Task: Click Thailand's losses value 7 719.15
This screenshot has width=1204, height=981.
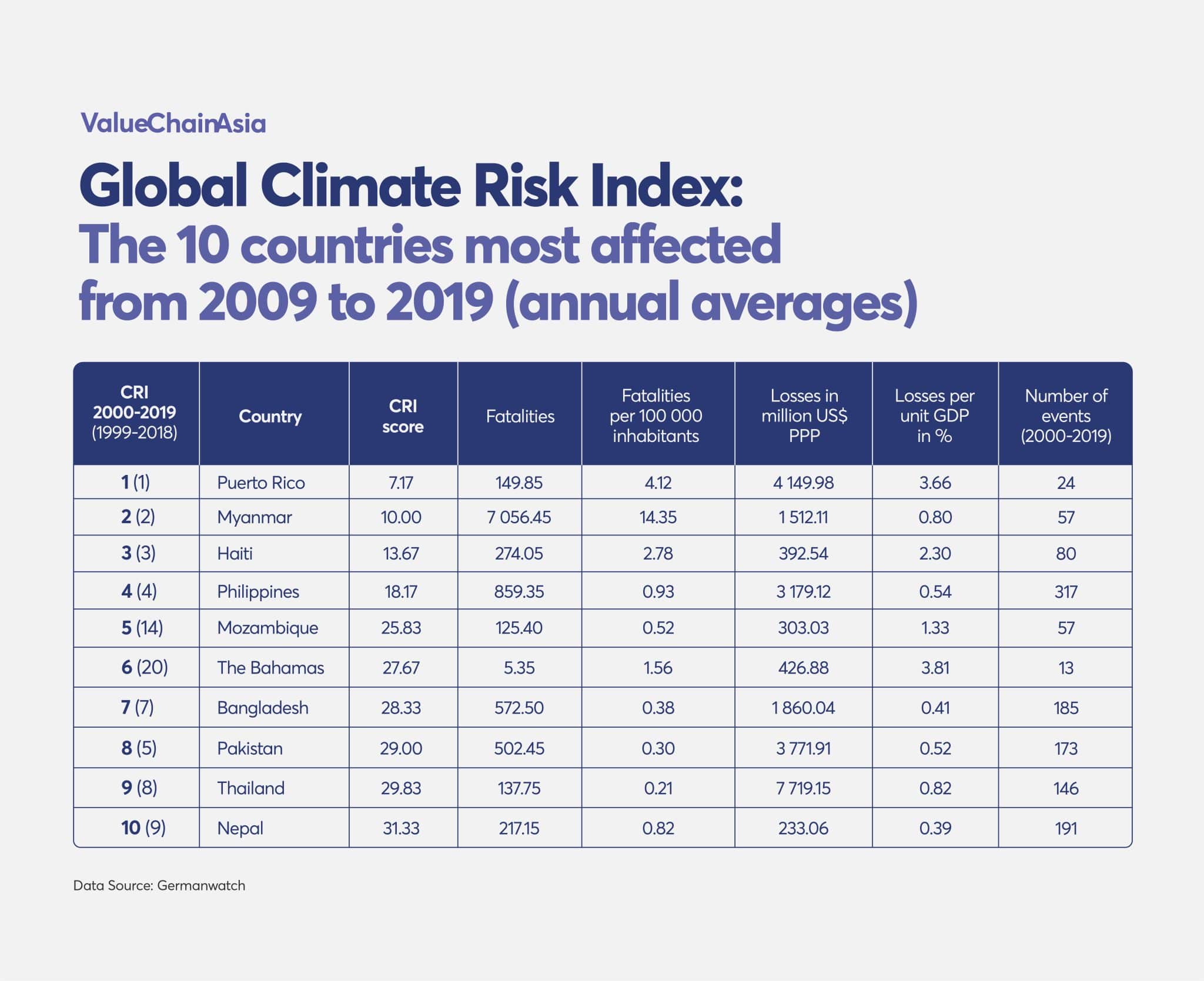Action: (803, 788)
